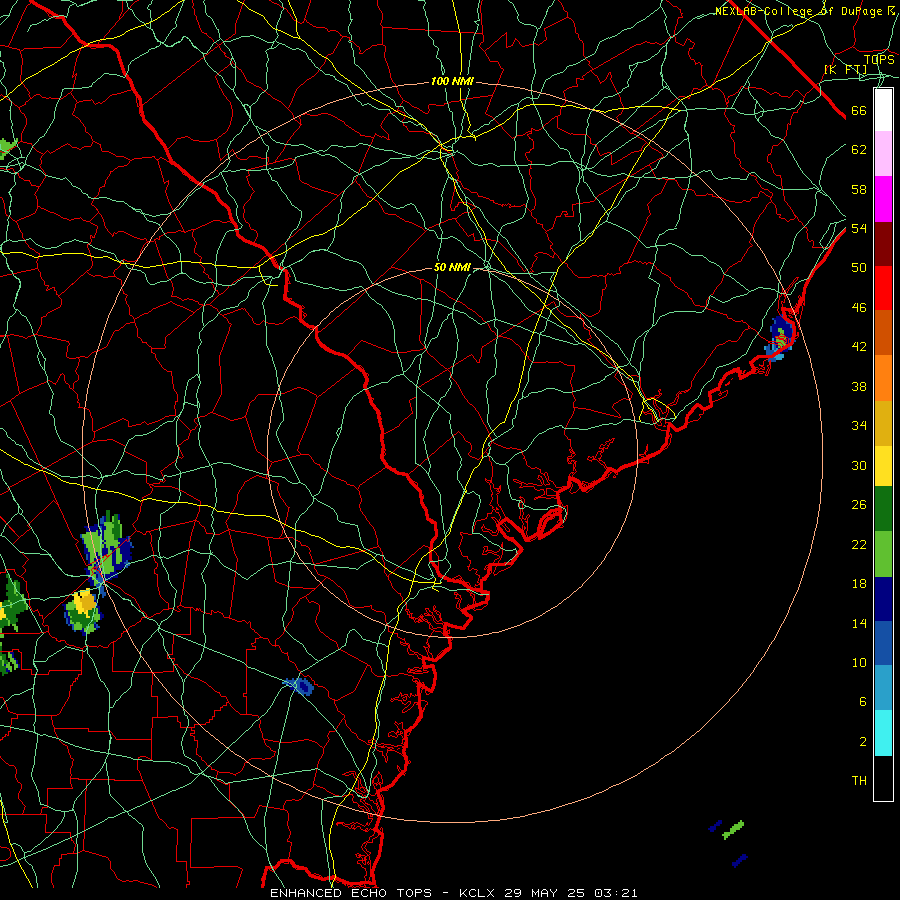Click the dark orange 42-46 kft swatch
This screenshot has height=900, width=900.
pos(883,332)
